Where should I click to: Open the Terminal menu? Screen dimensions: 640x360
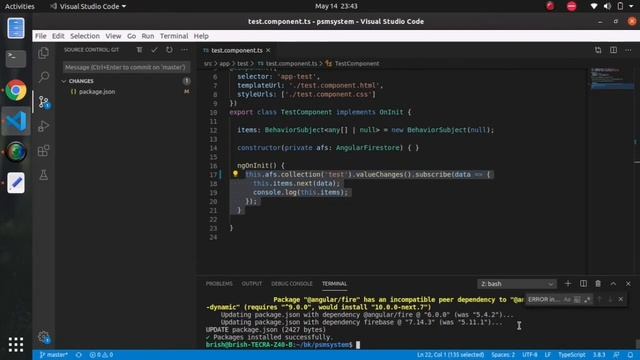pos(174,36)
